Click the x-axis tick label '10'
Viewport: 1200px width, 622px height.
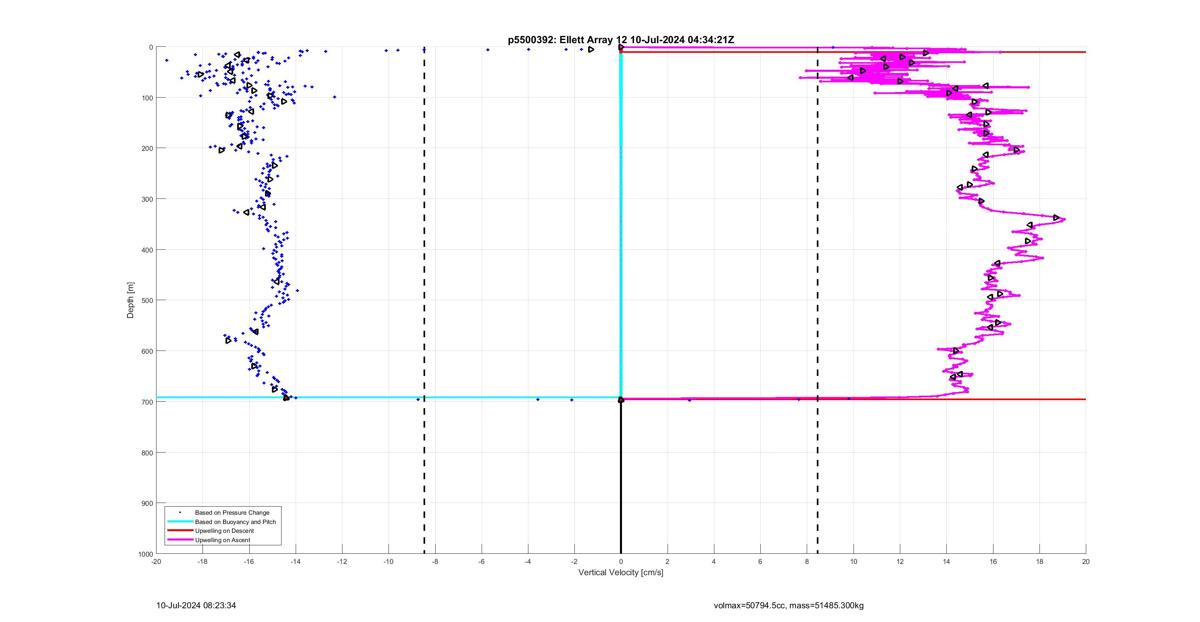(x=853, y=561)
